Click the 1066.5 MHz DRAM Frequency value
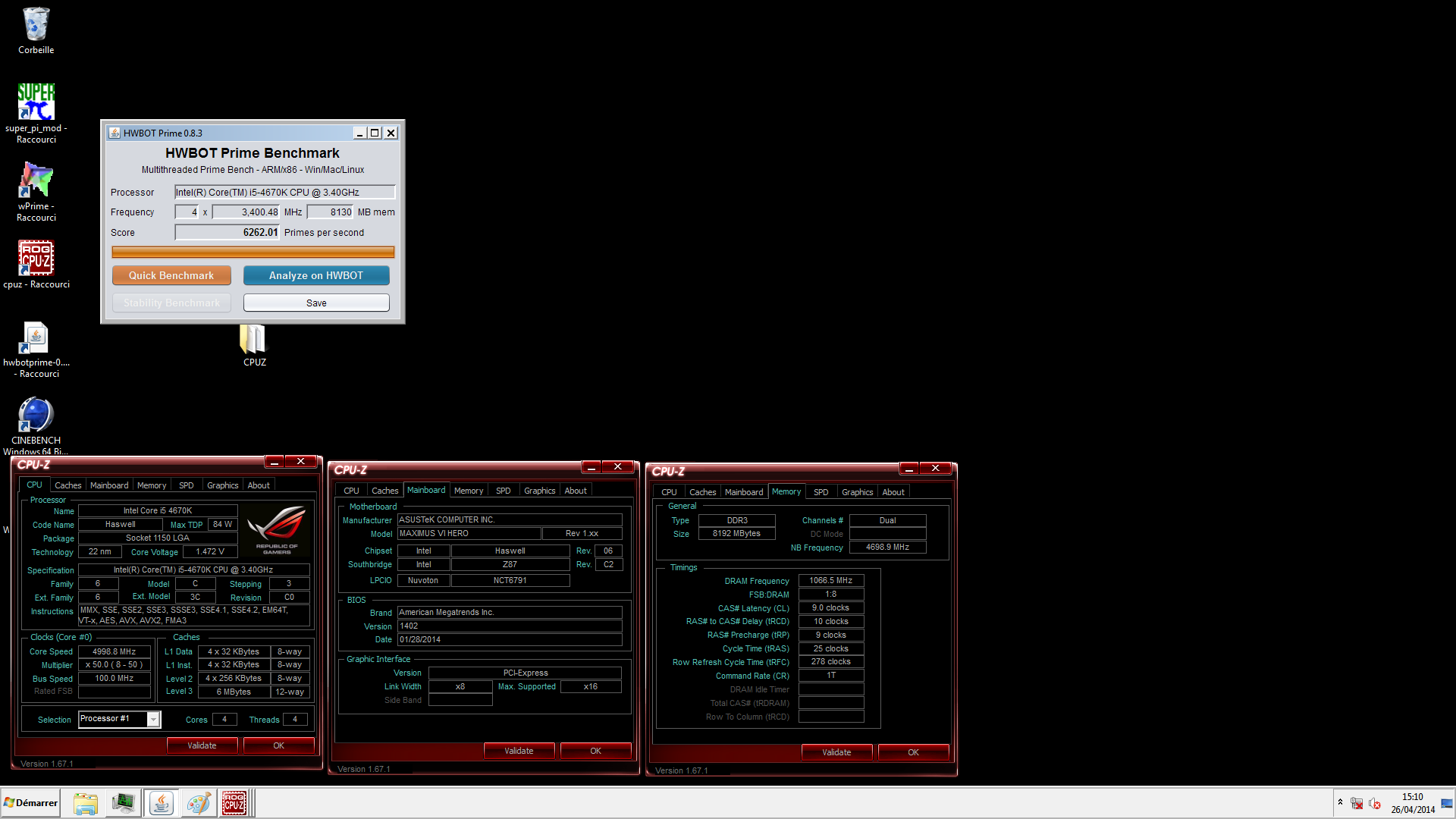Screen dimensions: 1456x819 [831, 580]
